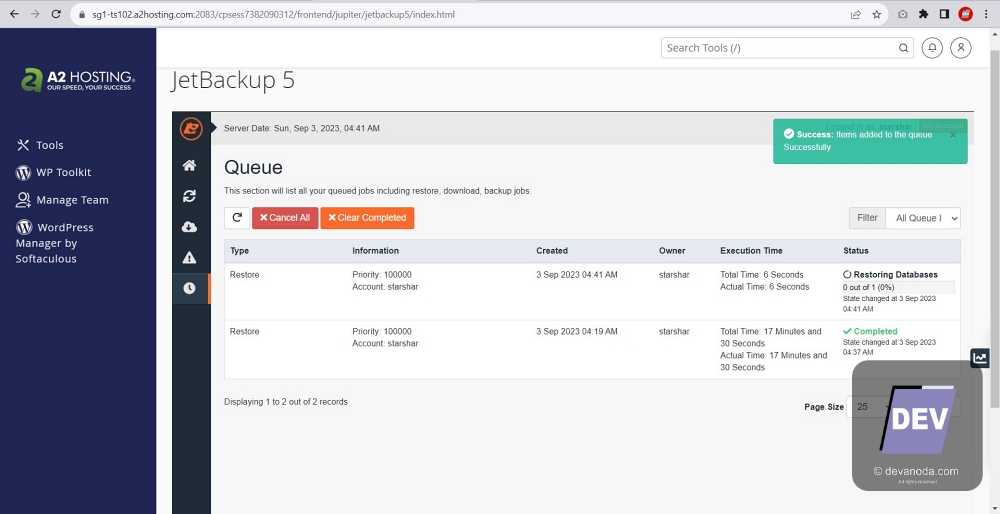1000x514 pixels.
Task: Click the search magnifier icon
Action: click(x=904, y=48)
